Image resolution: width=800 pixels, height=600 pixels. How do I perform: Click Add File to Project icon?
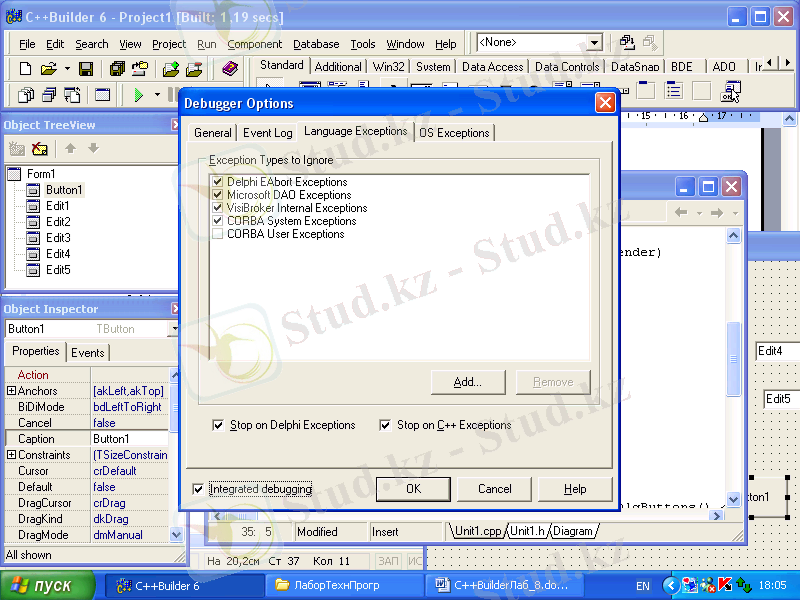coord(171,69)
